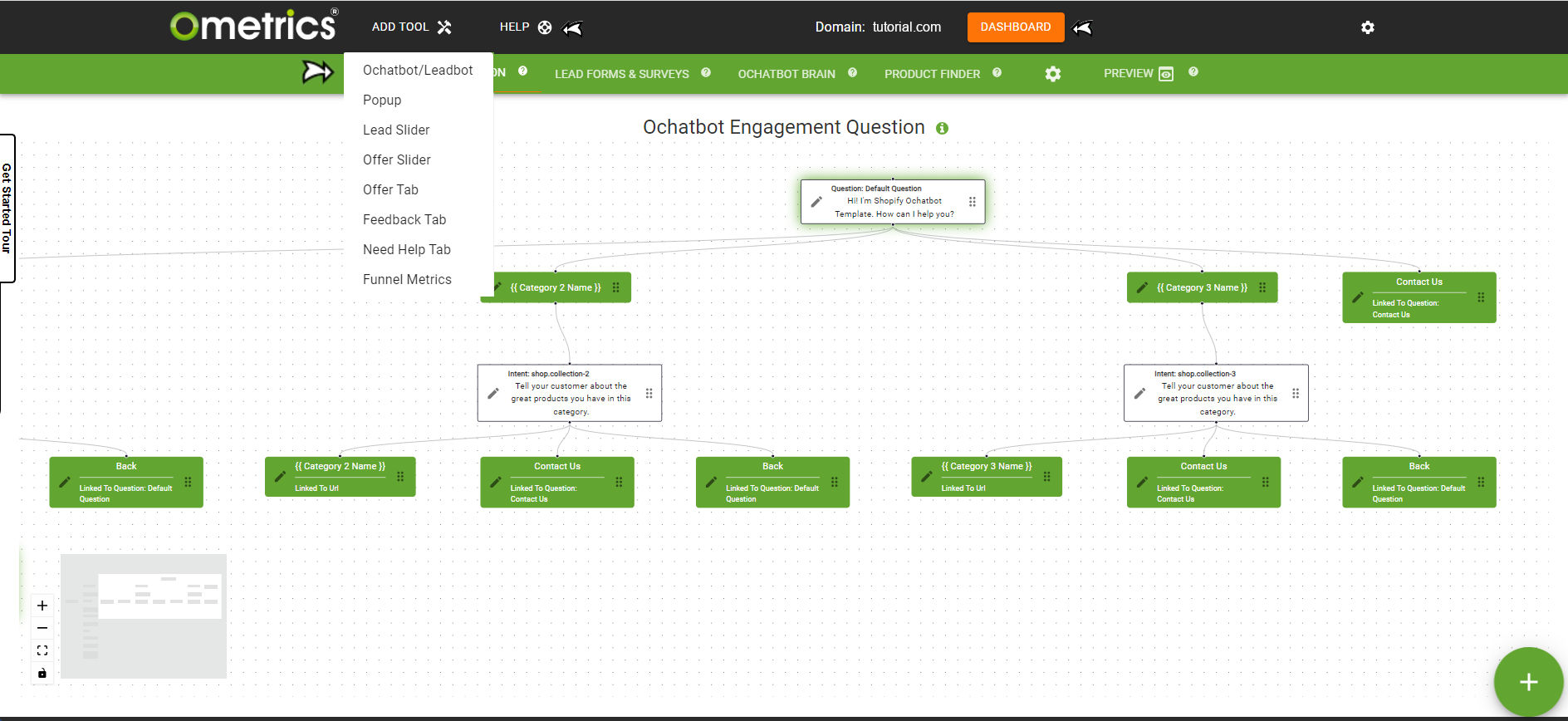Open settings gear in green navigation bar

tap(1053, 74)
